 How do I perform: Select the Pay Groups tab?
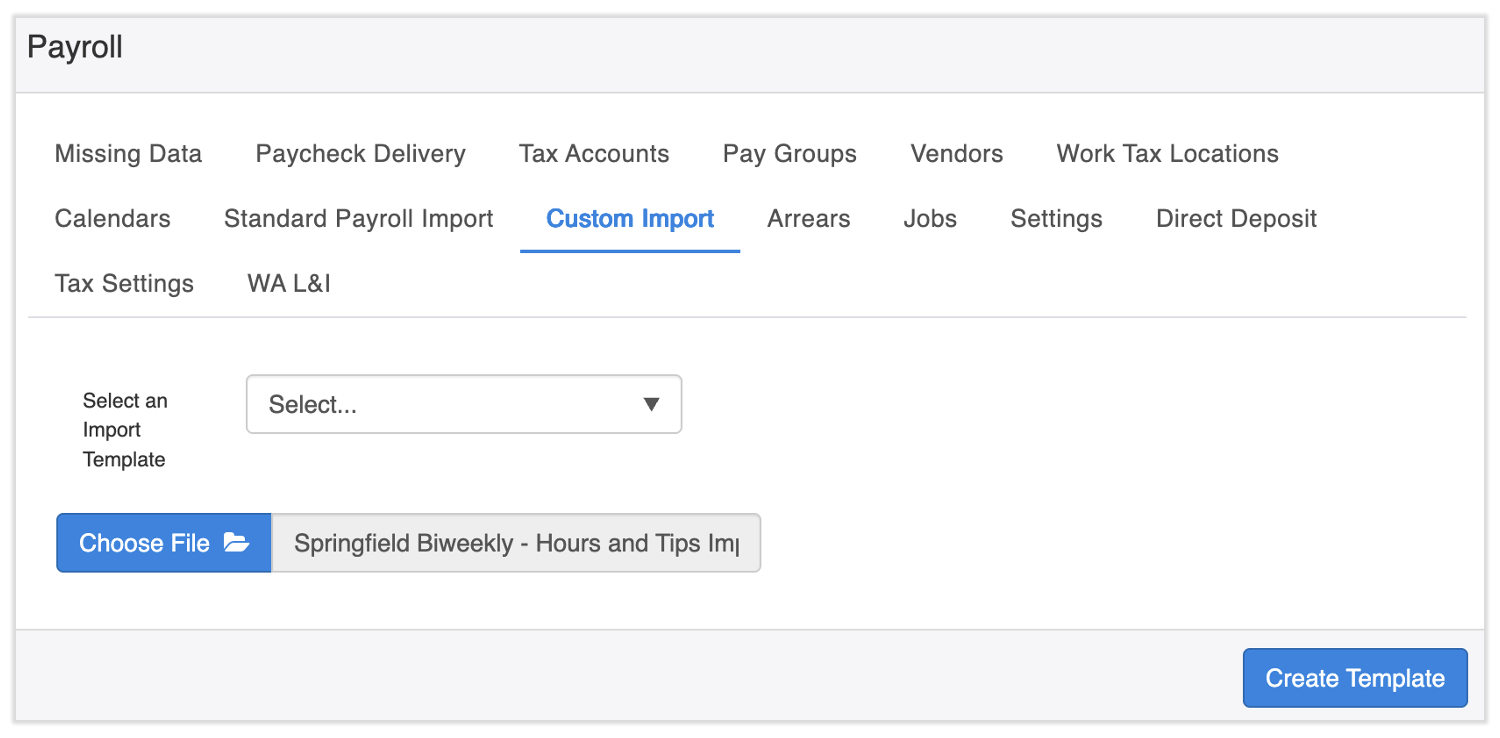point(789,154)
